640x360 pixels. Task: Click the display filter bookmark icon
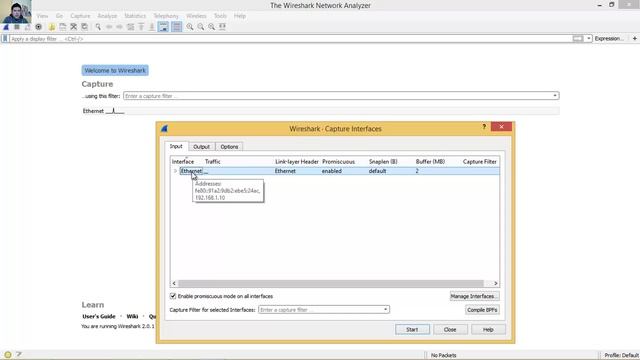pyautogui.click(x=5, y=39)
